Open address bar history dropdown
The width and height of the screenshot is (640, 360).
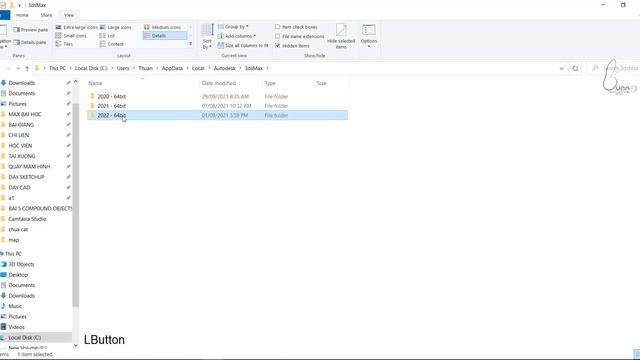(x=562, y=68)
